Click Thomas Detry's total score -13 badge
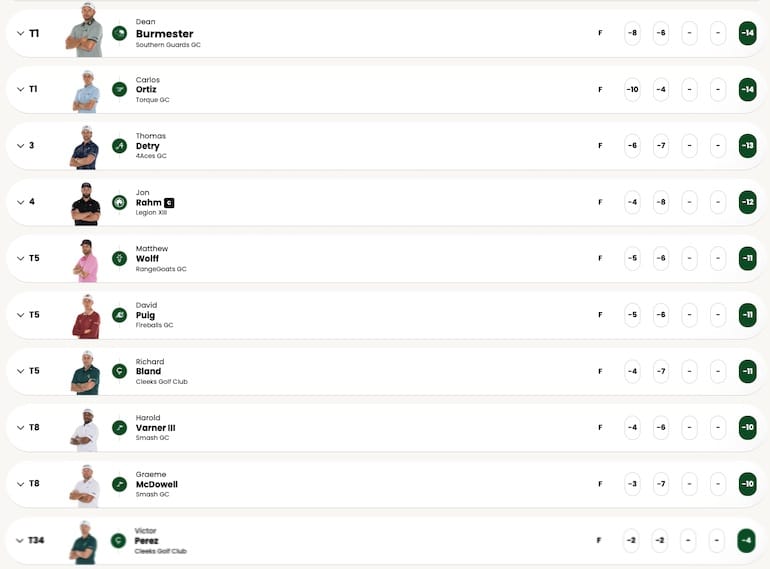Viewport: 770px width, 569px height. (x=747, y=146)
